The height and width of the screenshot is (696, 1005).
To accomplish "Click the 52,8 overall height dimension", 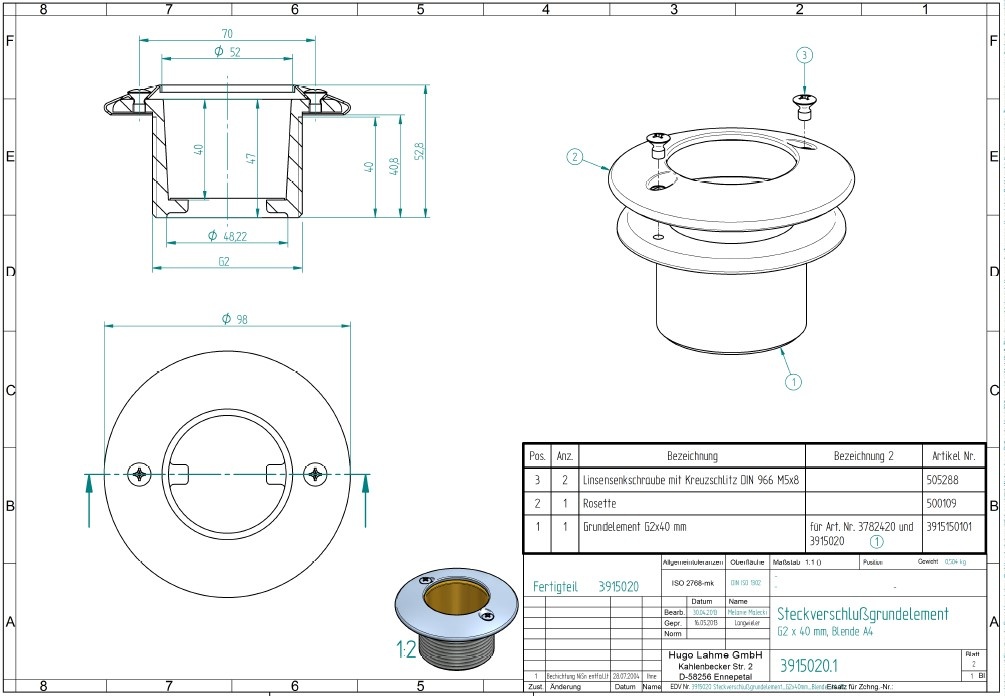I will [x=419, y=151].
